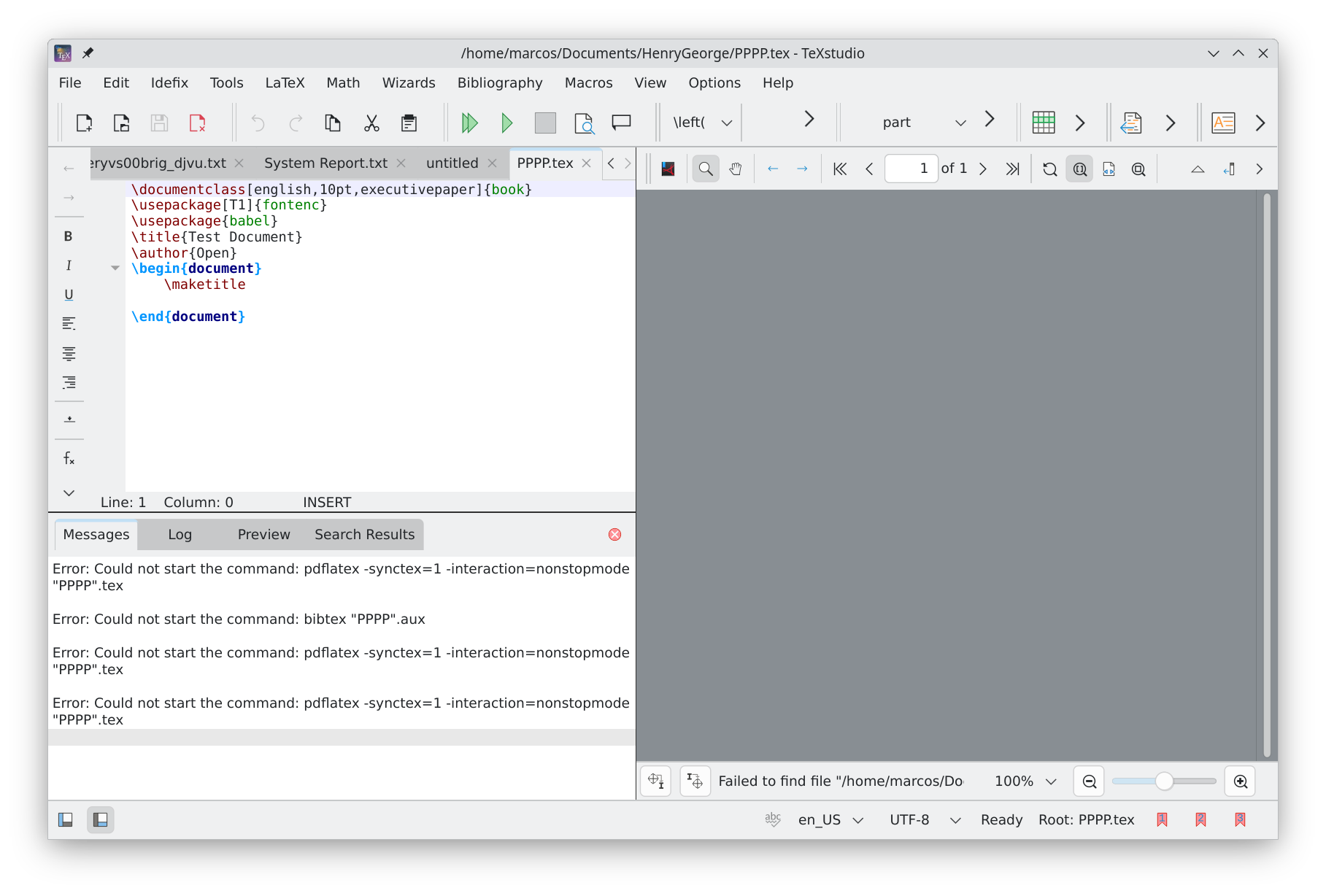Image resolution: width=1326 pixels, height=896 pixels.
Task: Adjust the PDF zoom slider handle
Action: [x=1164, y=781]
